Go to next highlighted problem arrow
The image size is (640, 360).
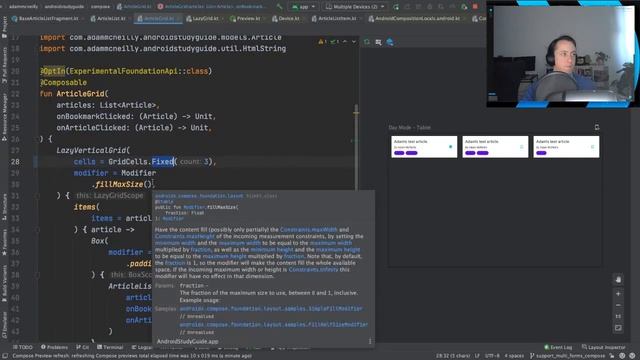[354, 42]
